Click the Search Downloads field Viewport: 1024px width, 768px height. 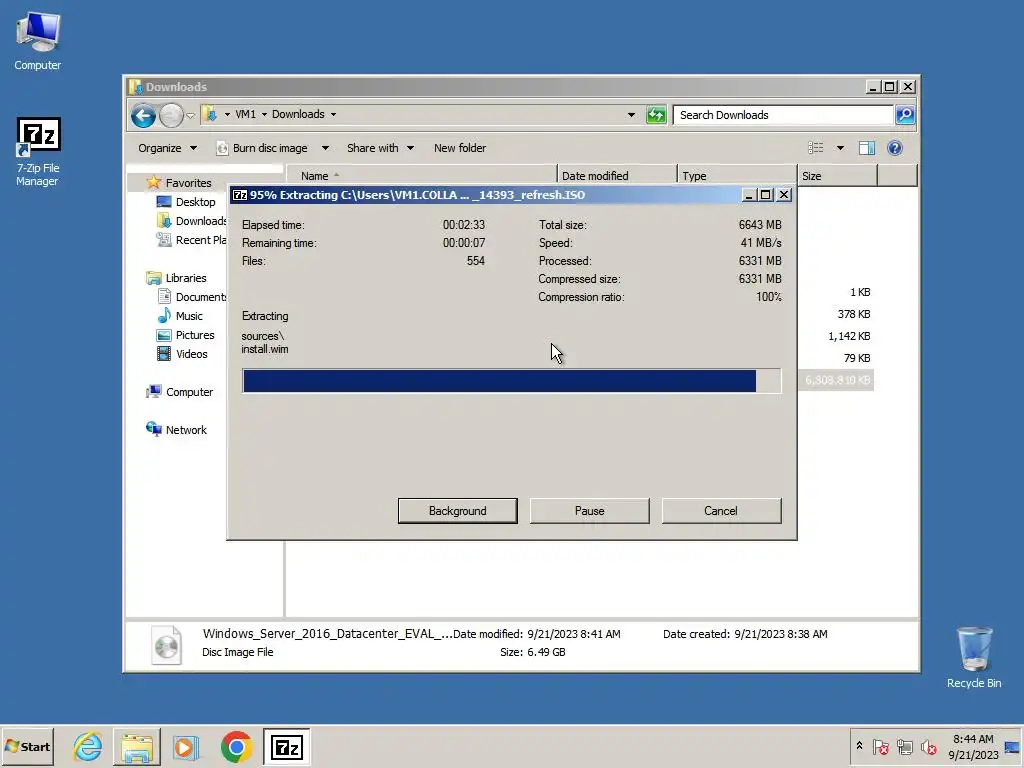point(783,115)
